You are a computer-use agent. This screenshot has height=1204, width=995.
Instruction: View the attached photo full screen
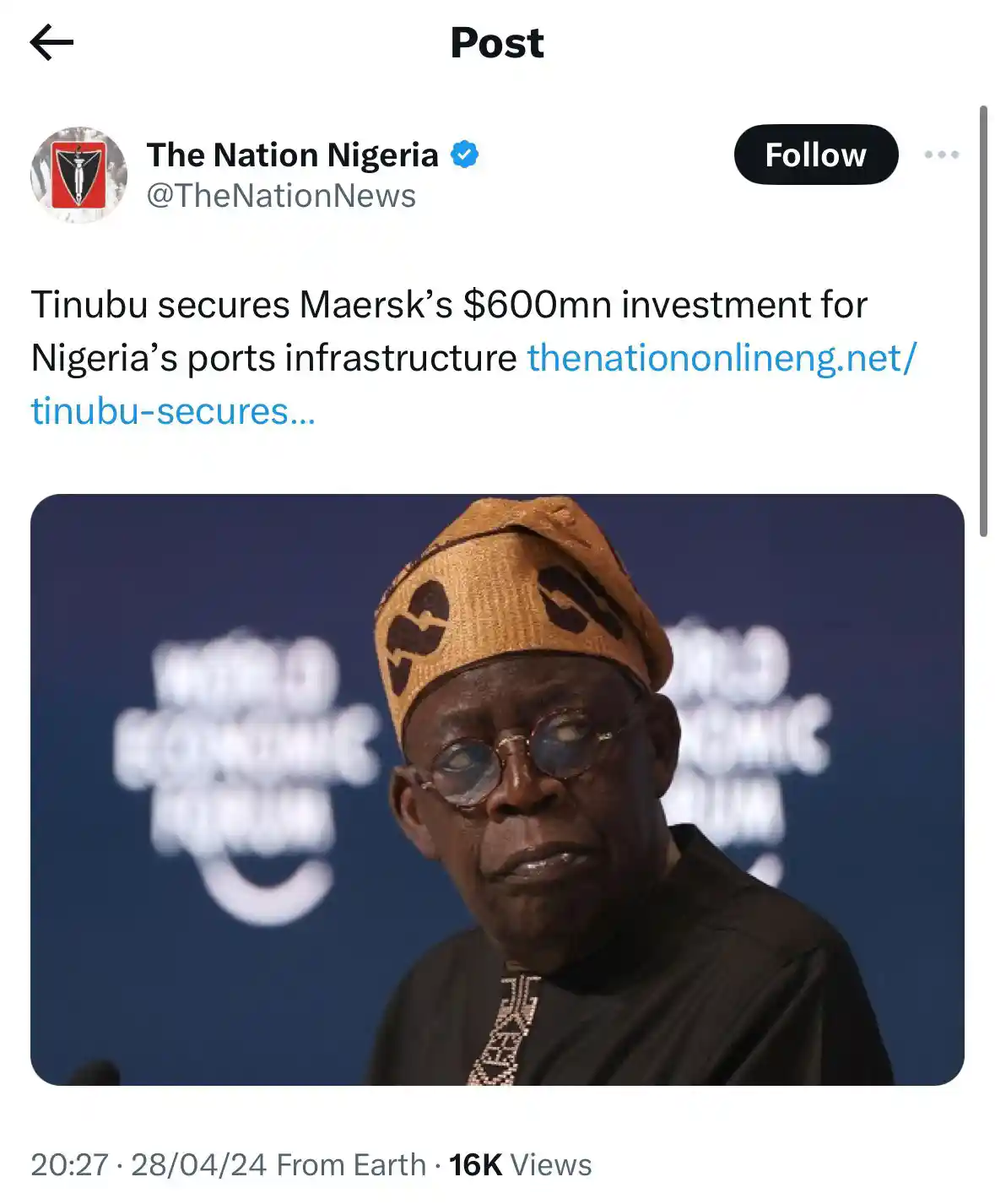(x=497, y=789)
